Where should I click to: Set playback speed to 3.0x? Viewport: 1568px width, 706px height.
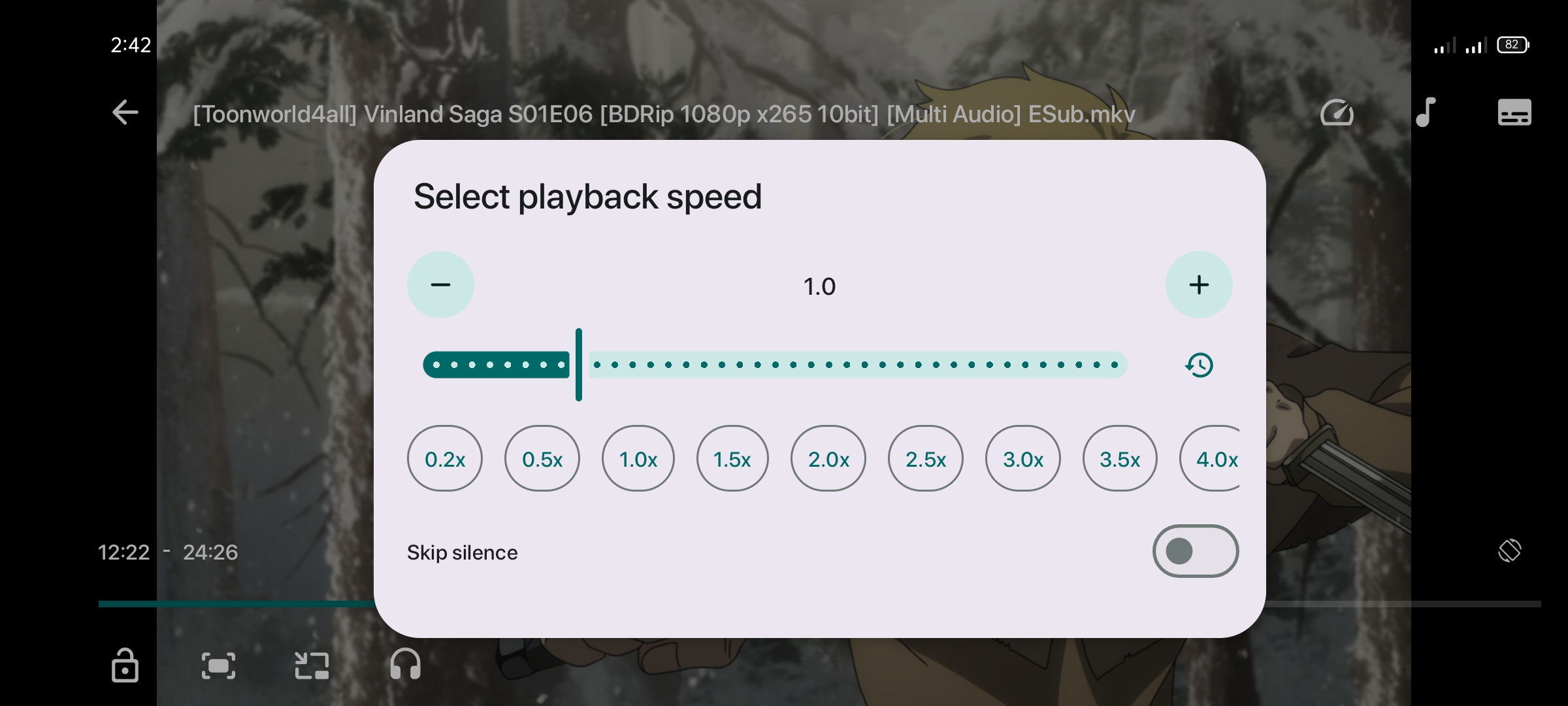1023,459
